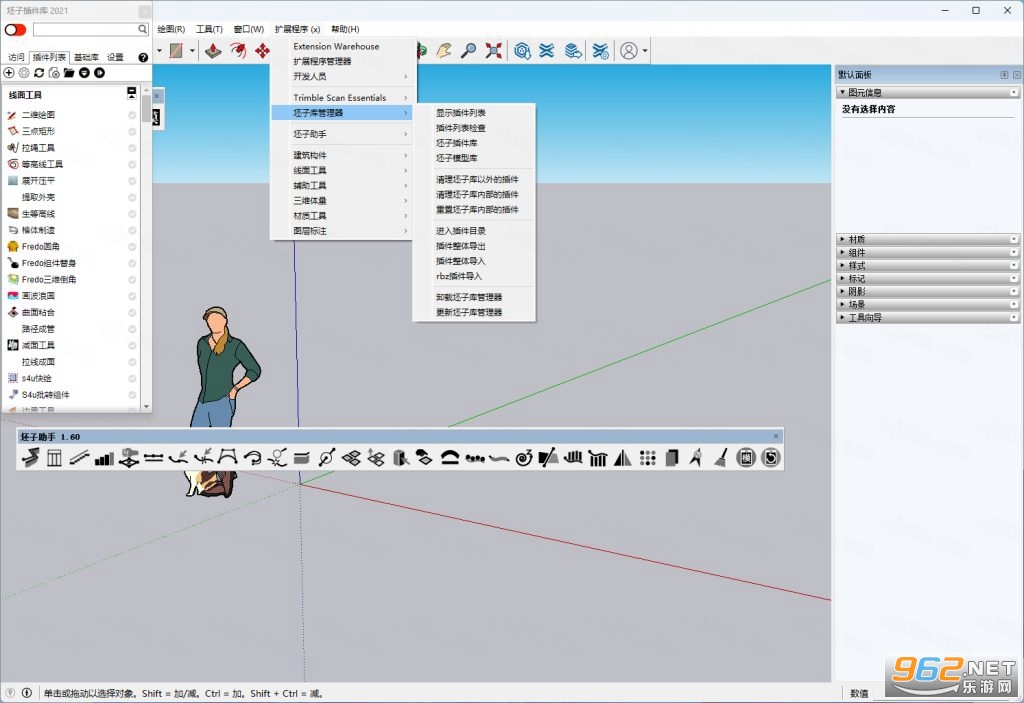Open the Extension Warehouse toolbar icon
The width and height of the screenshot is (1024, 703).
pyautogui.click(x=547, y=50)
